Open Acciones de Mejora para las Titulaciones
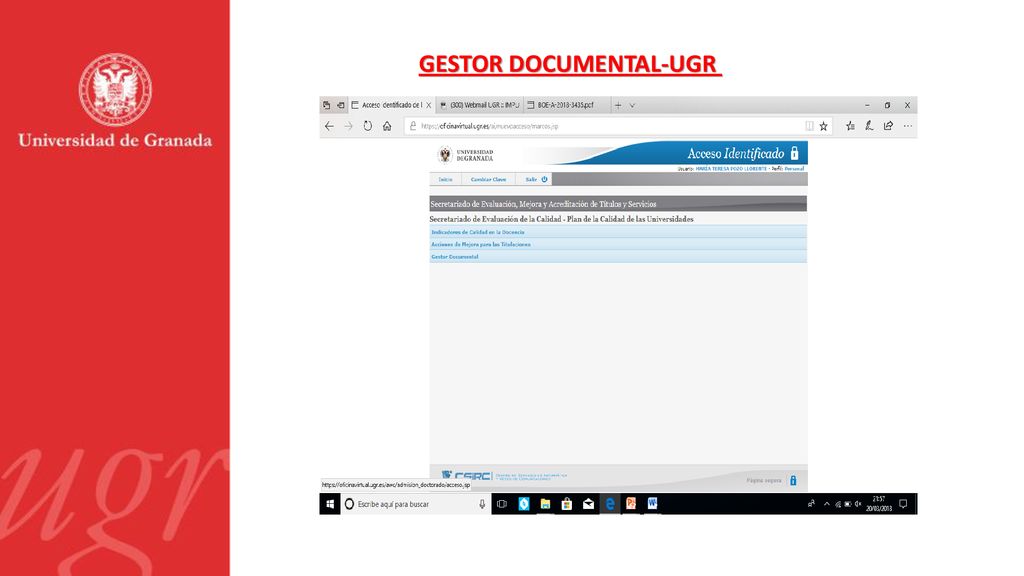 (481, 244)
